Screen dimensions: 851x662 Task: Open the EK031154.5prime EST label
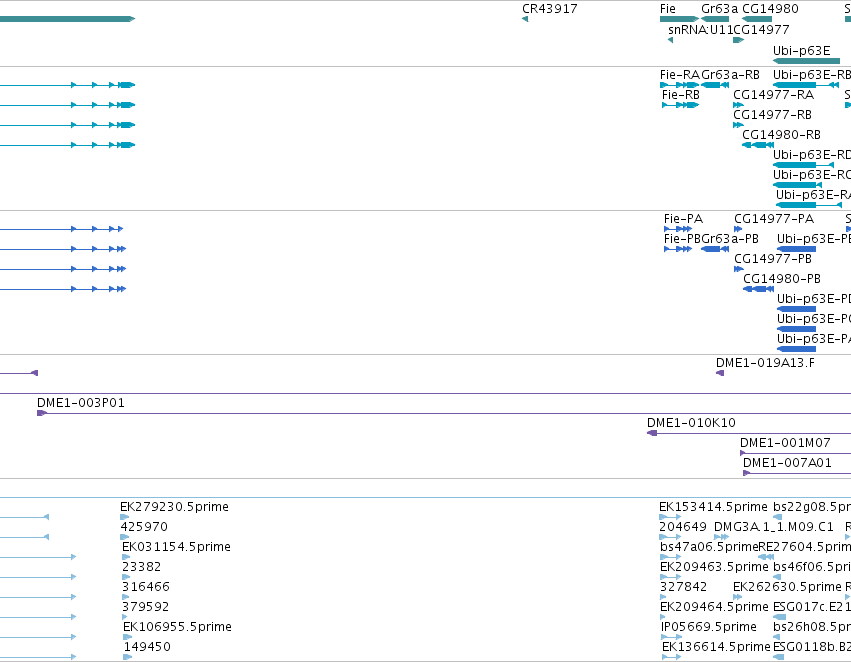pos(176,548)
